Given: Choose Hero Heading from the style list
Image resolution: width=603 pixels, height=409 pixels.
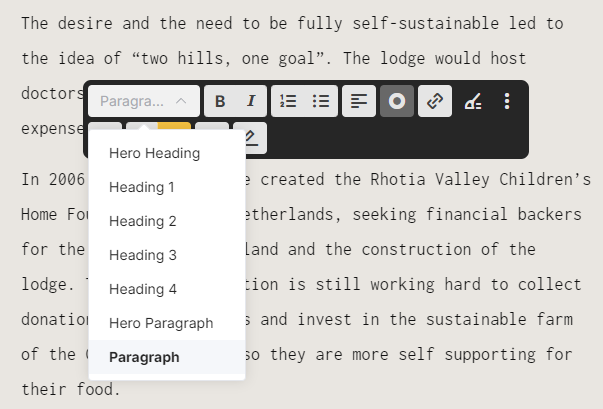Looking at the screenshot, I should [154, 154].
